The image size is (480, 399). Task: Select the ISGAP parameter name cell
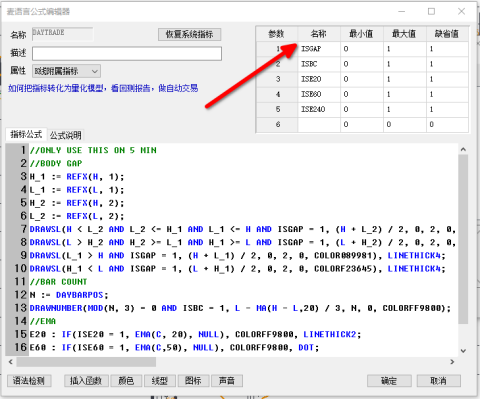[x=319, y=49]
